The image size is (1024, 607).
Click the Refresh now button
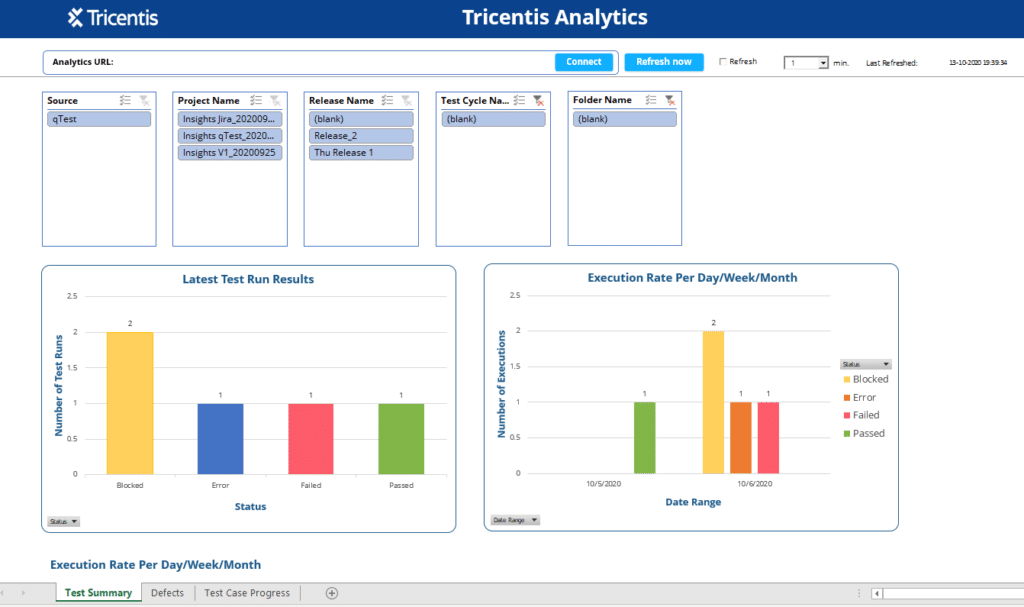pos(664,61)
